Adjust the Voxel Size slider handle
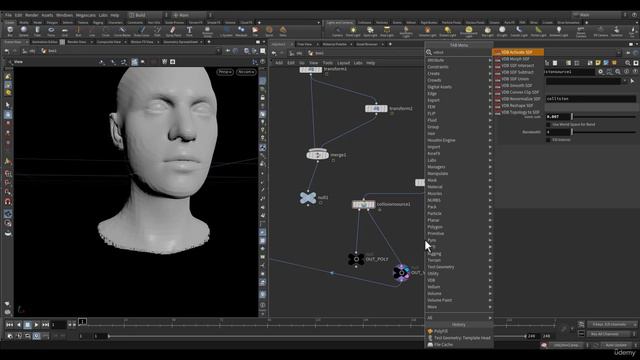The height and width of the screenshot is (360, 640). [x=572, y=117]
